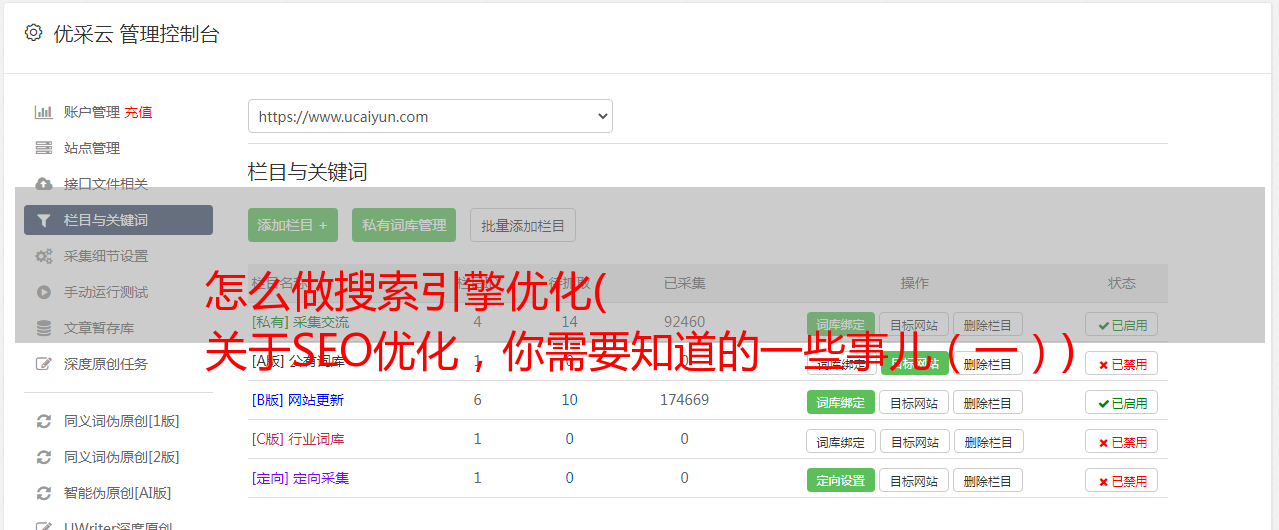1279x530 pixels.
Task: Open 采集细节设置 via its gears icon
Action: coord(43,256)
